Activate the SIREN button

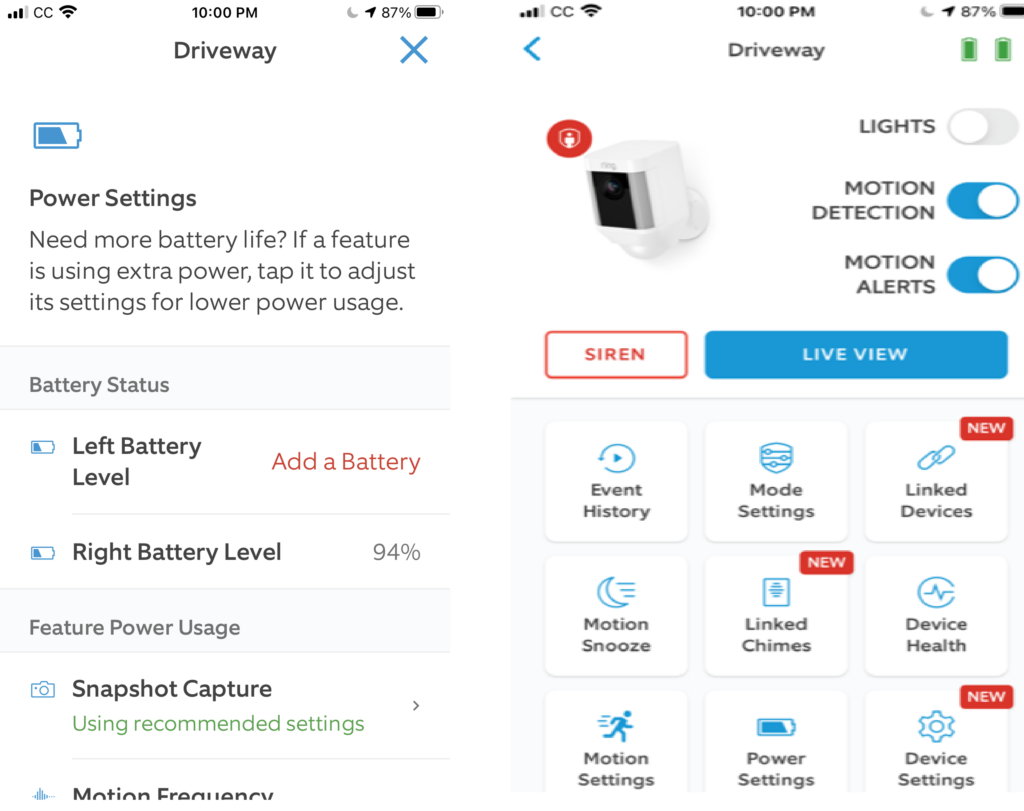click(x=616, y=354)
